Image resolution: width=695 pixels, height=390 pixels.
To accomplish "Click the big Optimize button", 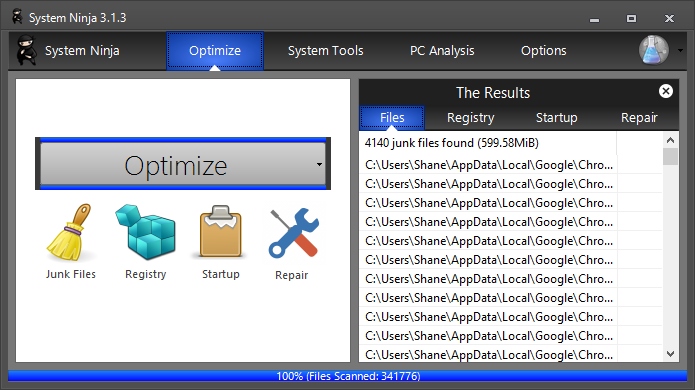I will coord(183,164).
